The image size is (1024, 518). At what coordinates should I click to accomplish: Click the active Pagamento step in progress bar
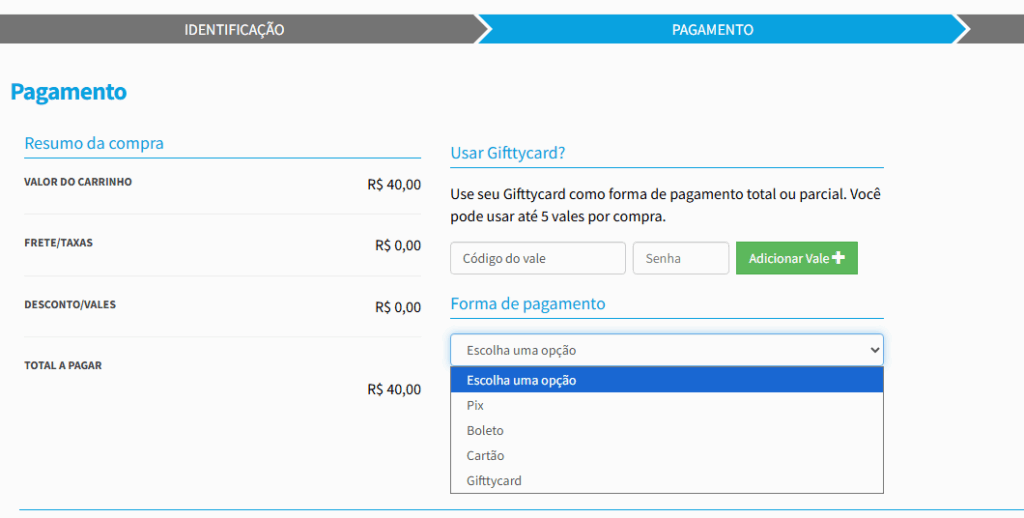coord(712,30)
